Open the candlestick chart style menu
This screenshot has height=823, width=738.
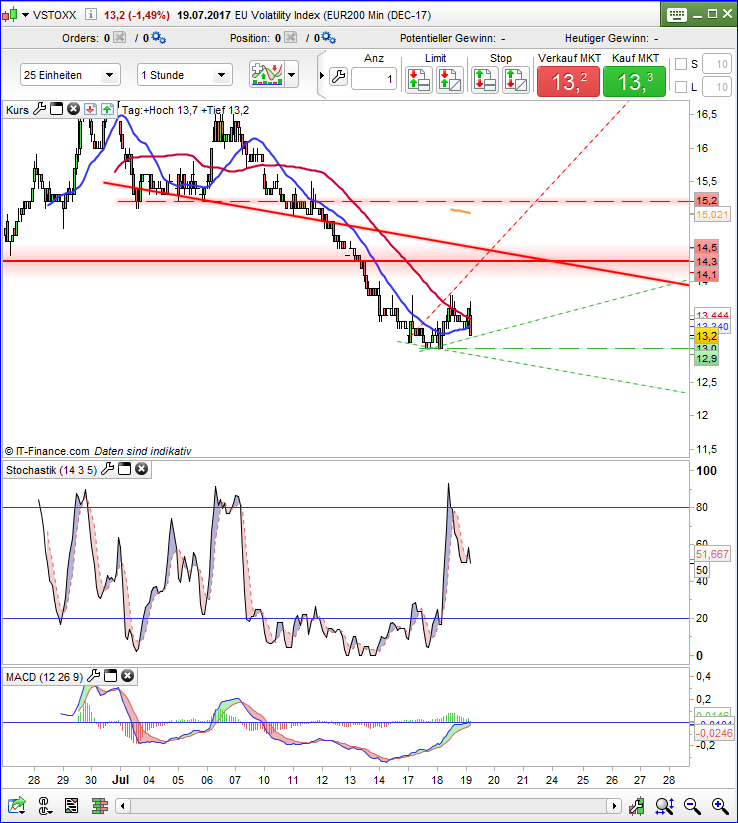15,15
